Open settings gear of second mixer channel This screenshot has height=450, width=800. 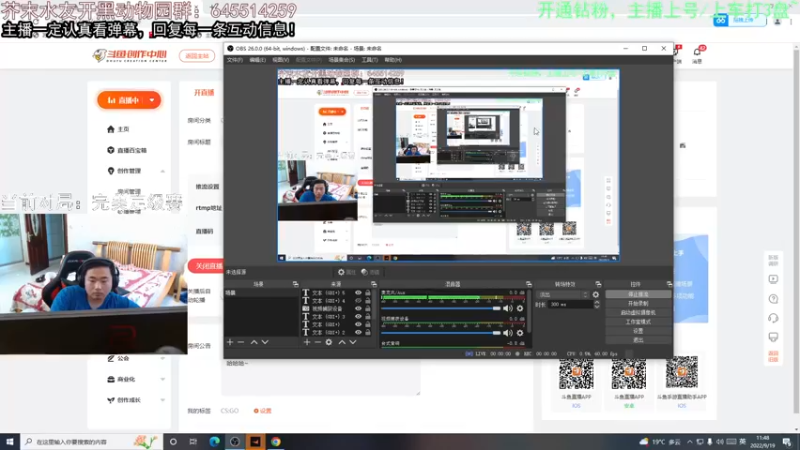pos(520,333)
